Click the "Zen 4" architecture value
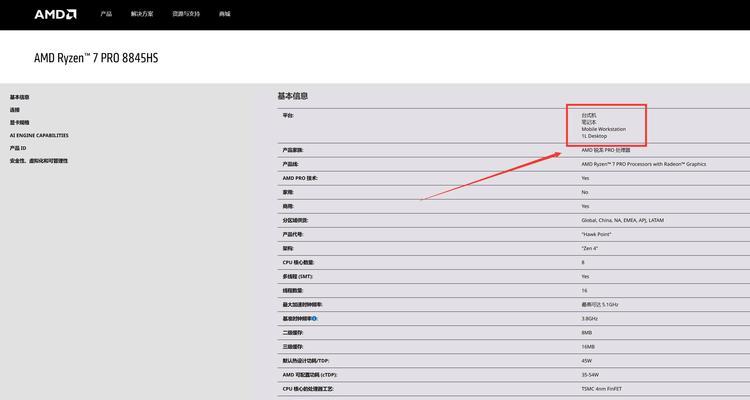This screenshot has height=400, width=750. coord(590,248)
